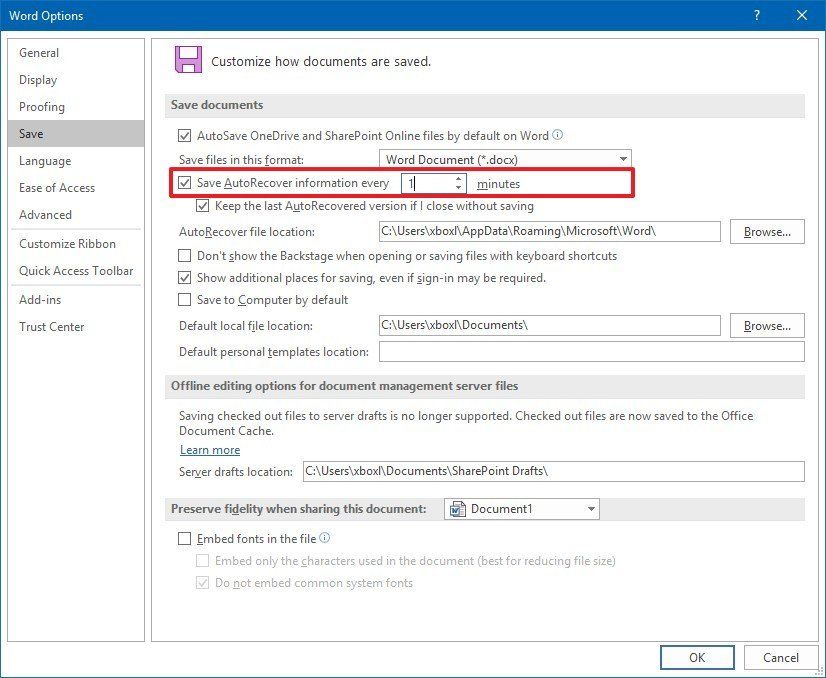
Task: Increment AutoRecover minutes with up arrow
Action: tap(459, 178)
